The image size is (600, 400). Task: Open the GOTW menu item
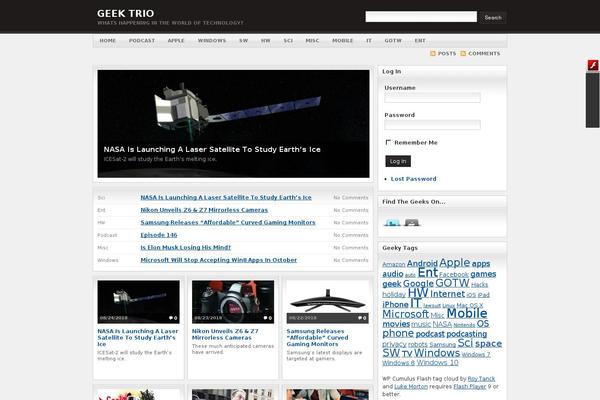[x=393, y=41]
